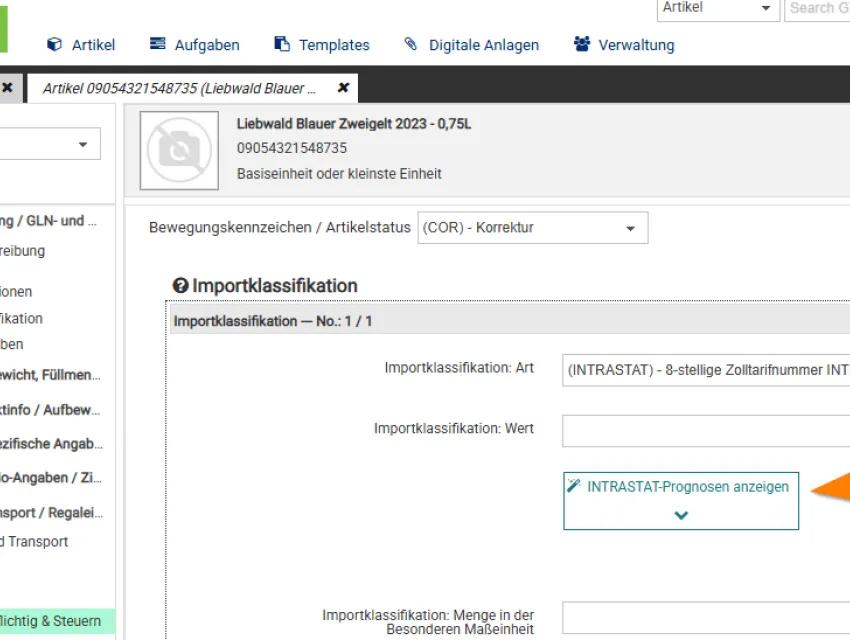Open the dropdown at the top of the sidebar

50,143
